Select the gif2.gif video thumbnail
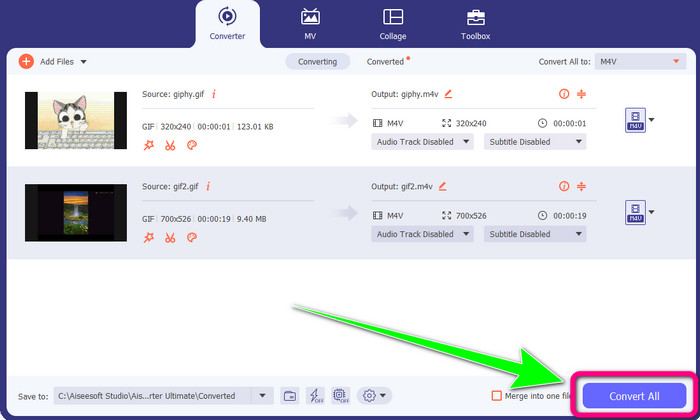This screenshot has width=700, height=420. 76,213
